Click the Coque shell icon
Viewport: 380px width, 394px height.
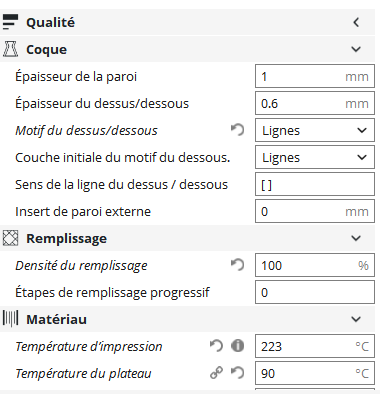click(x=10, y=49)
